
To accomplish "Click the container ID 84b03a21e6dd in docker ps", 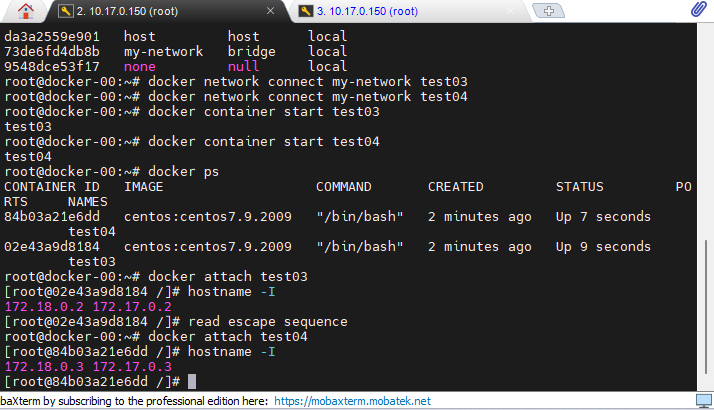I will [52, 216].
